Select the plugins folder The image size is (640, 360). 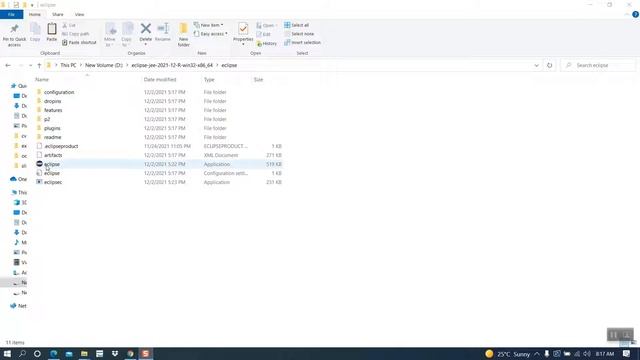point(52,128)
